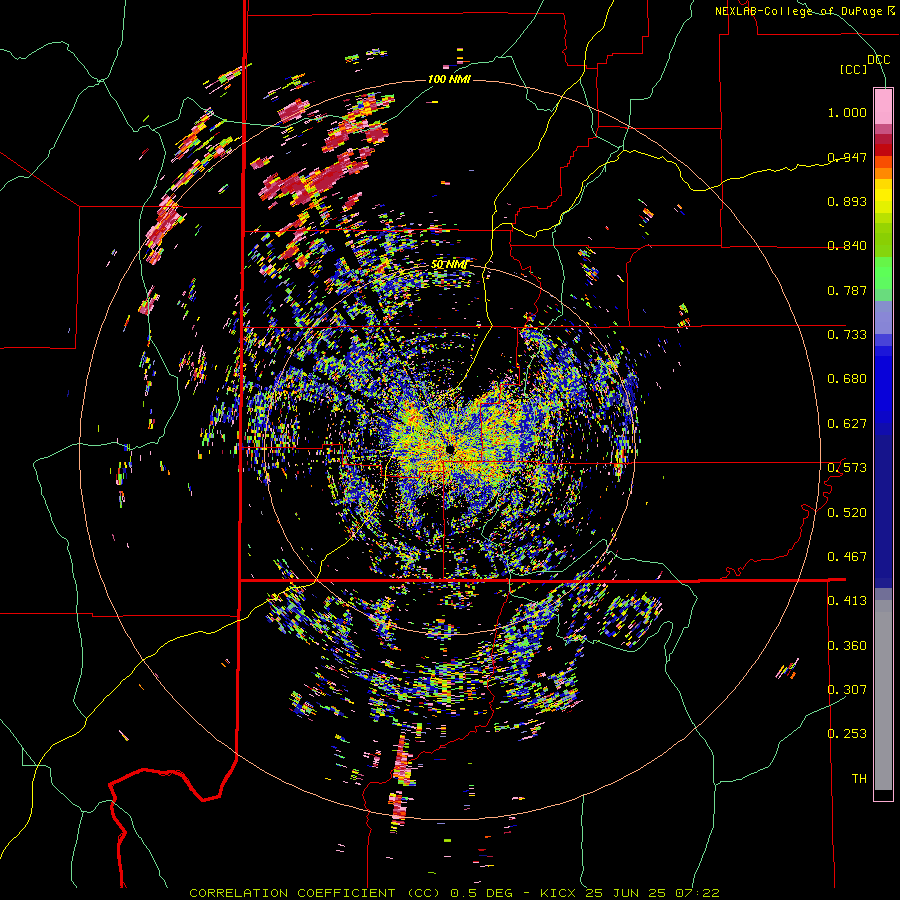
Task: Click the 0.733 scale value
Action: click(847, 335)
